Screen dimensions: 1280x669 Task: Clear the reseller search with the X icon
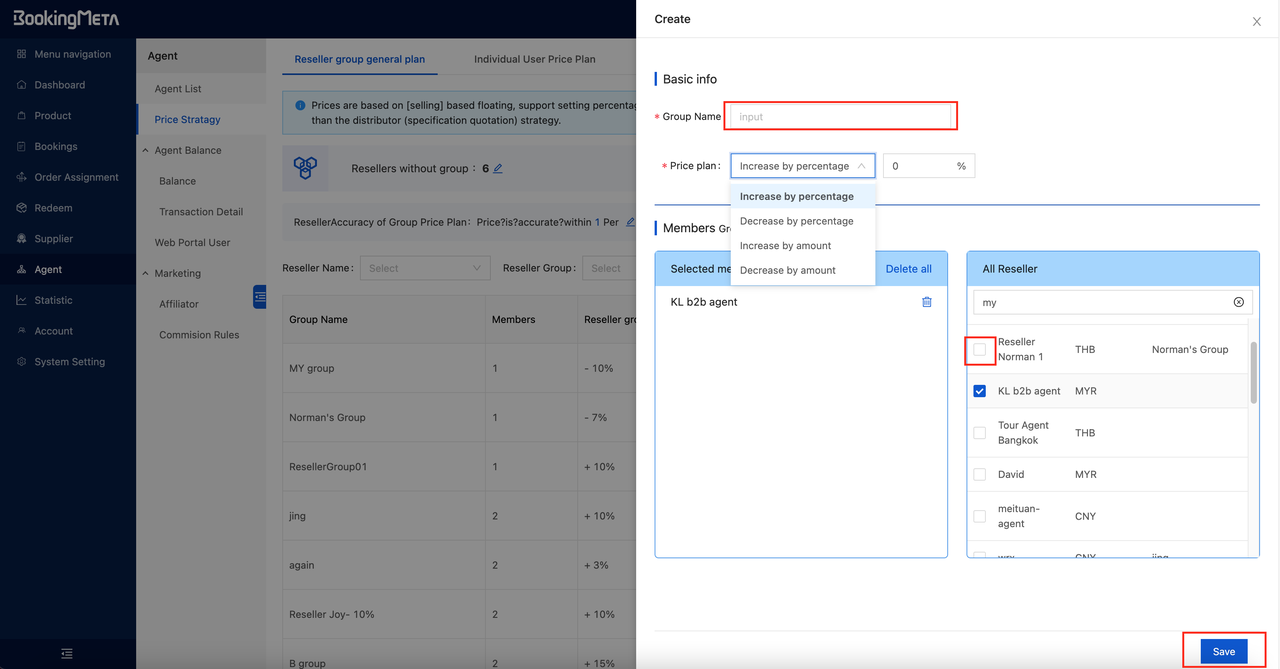click(1238, 302)
